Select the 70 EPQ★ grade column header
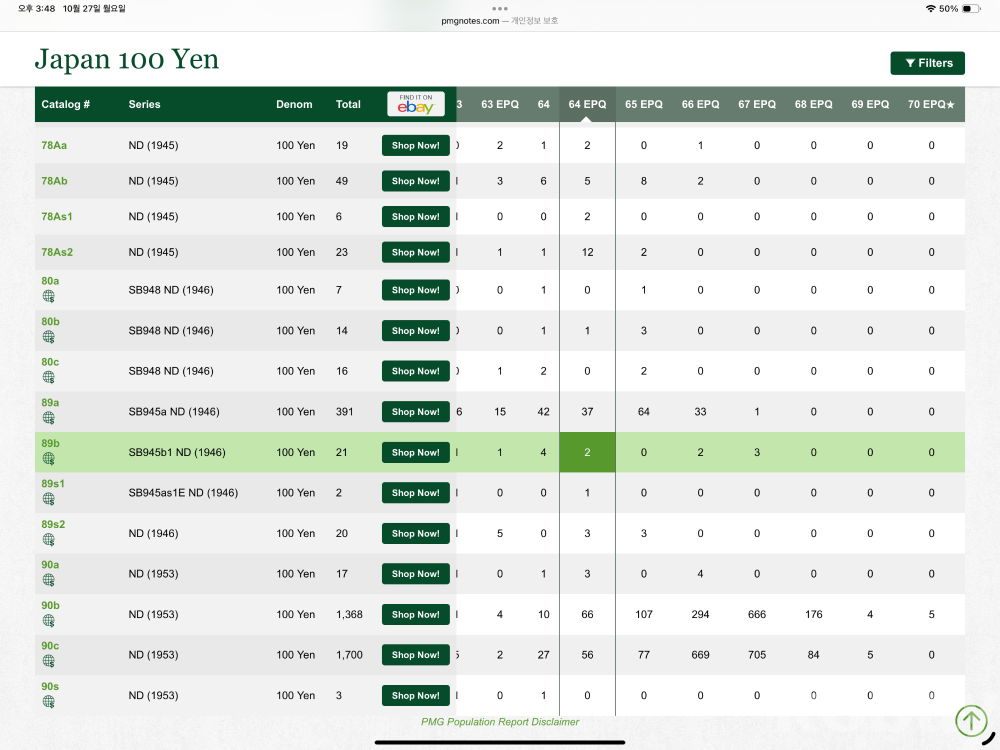Viewport: 1000px width, 750px height. [x=931, y=104]
